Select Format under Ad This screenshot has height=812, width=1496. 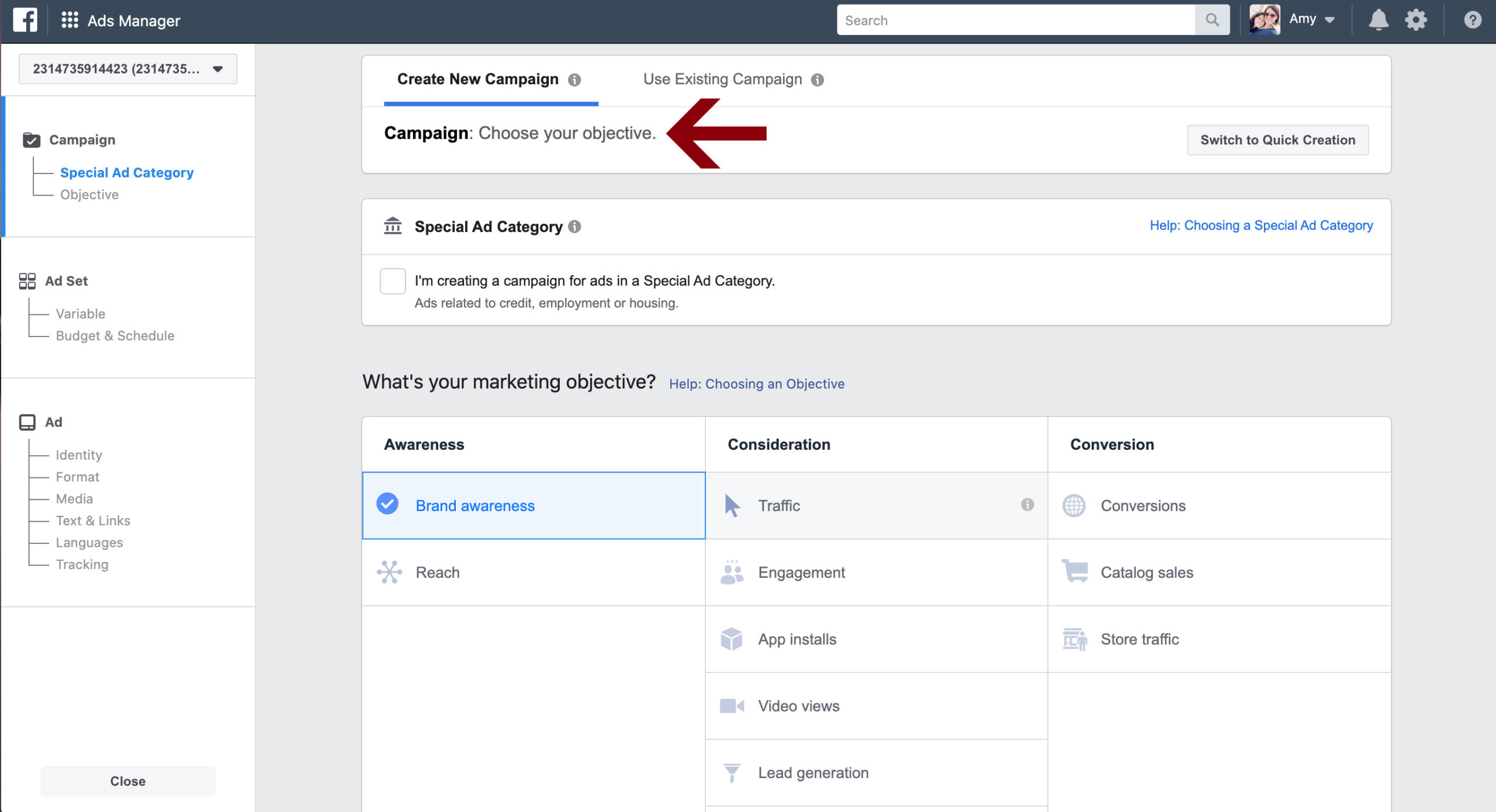[78, 477]
